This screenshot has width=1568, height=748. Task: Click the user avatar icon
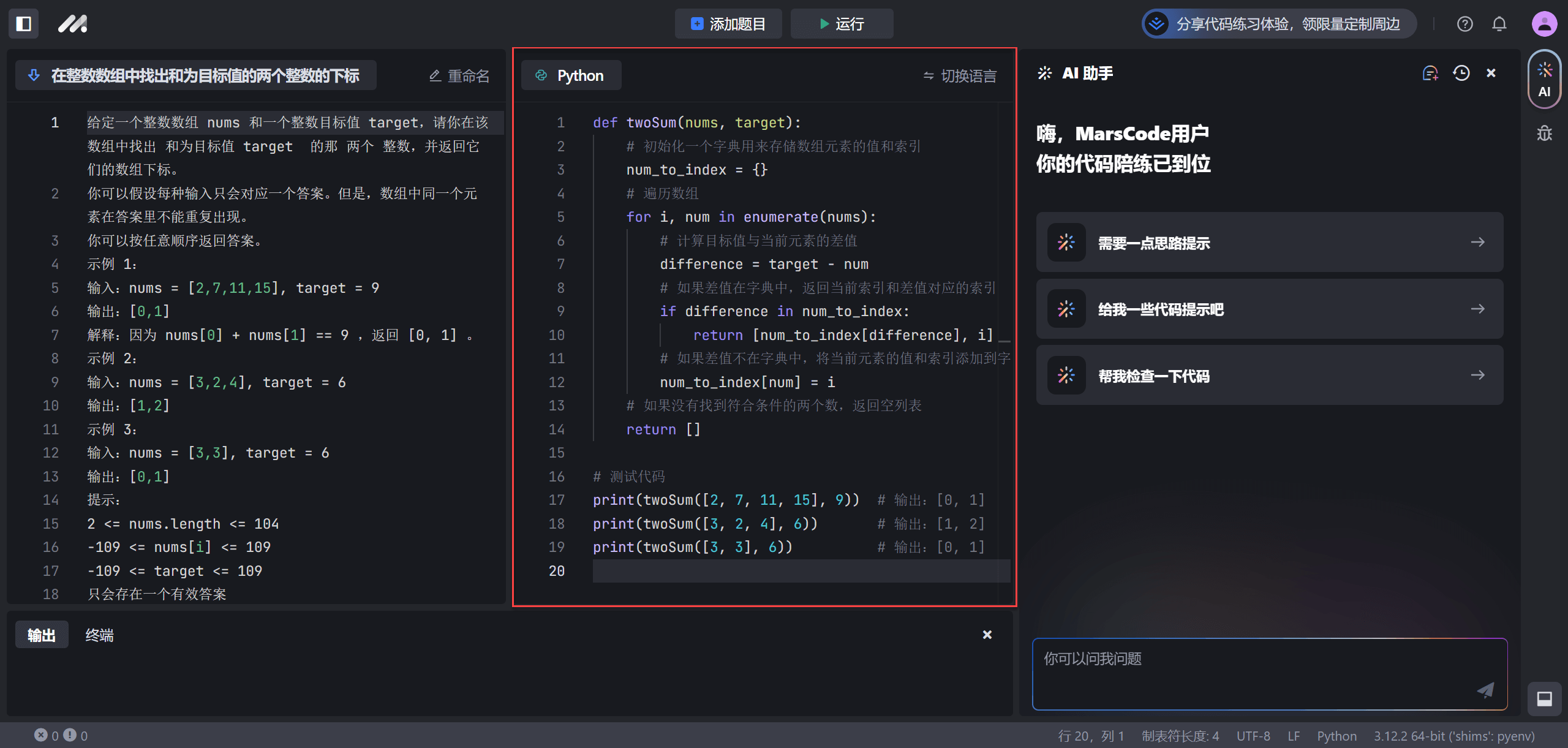1543,24
